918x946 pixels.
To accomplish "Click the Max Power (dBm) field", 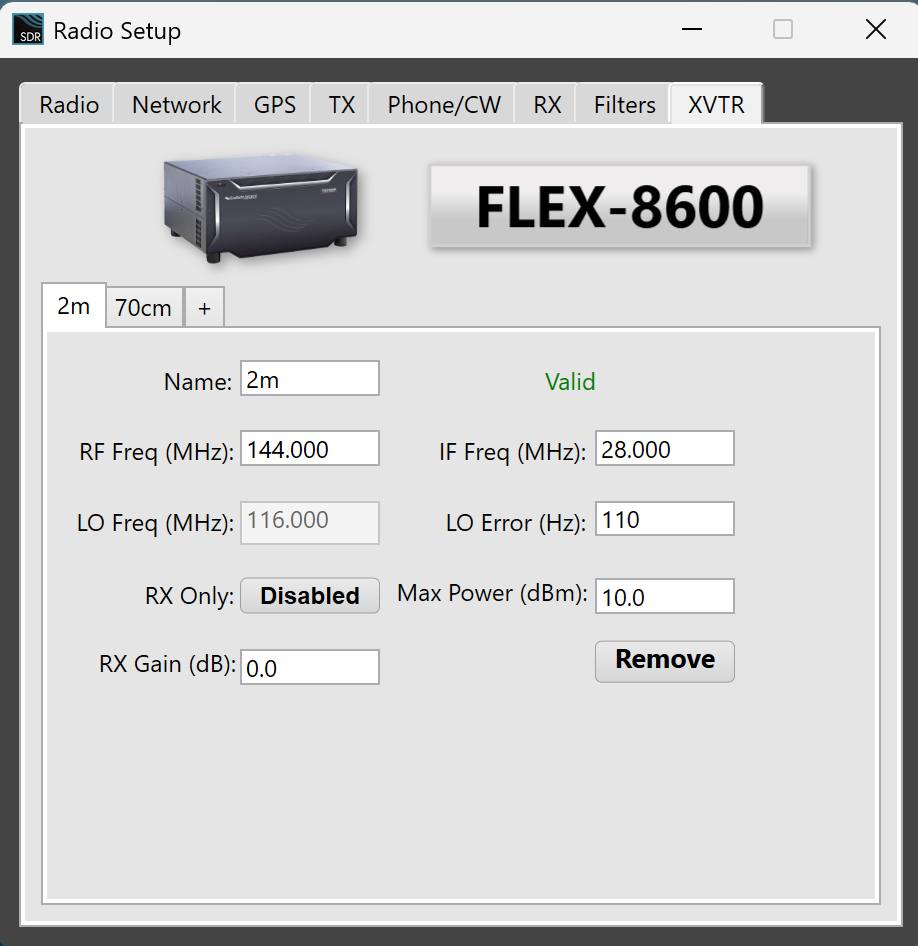I will click(x=665, y=596).
